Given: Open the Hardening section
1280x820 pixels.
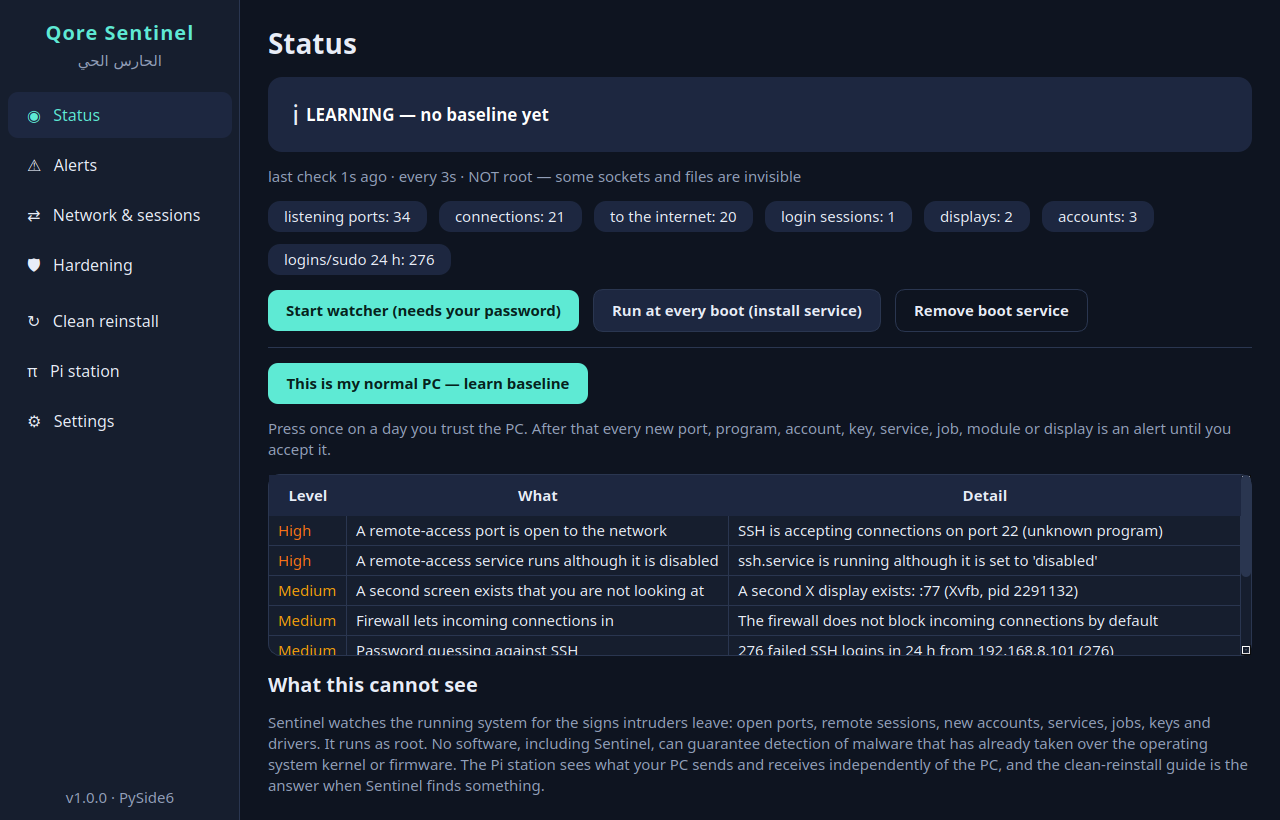Looking at the screenshot, I should tap(120, 265).
